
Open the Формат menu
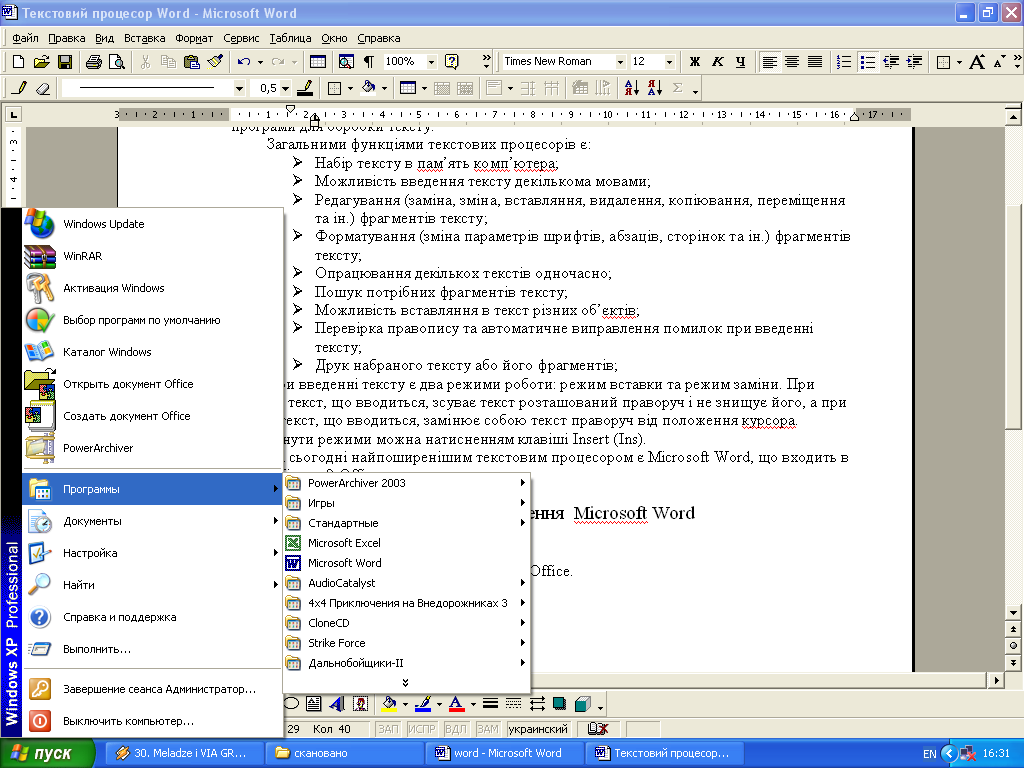click(x=194, y=38)
